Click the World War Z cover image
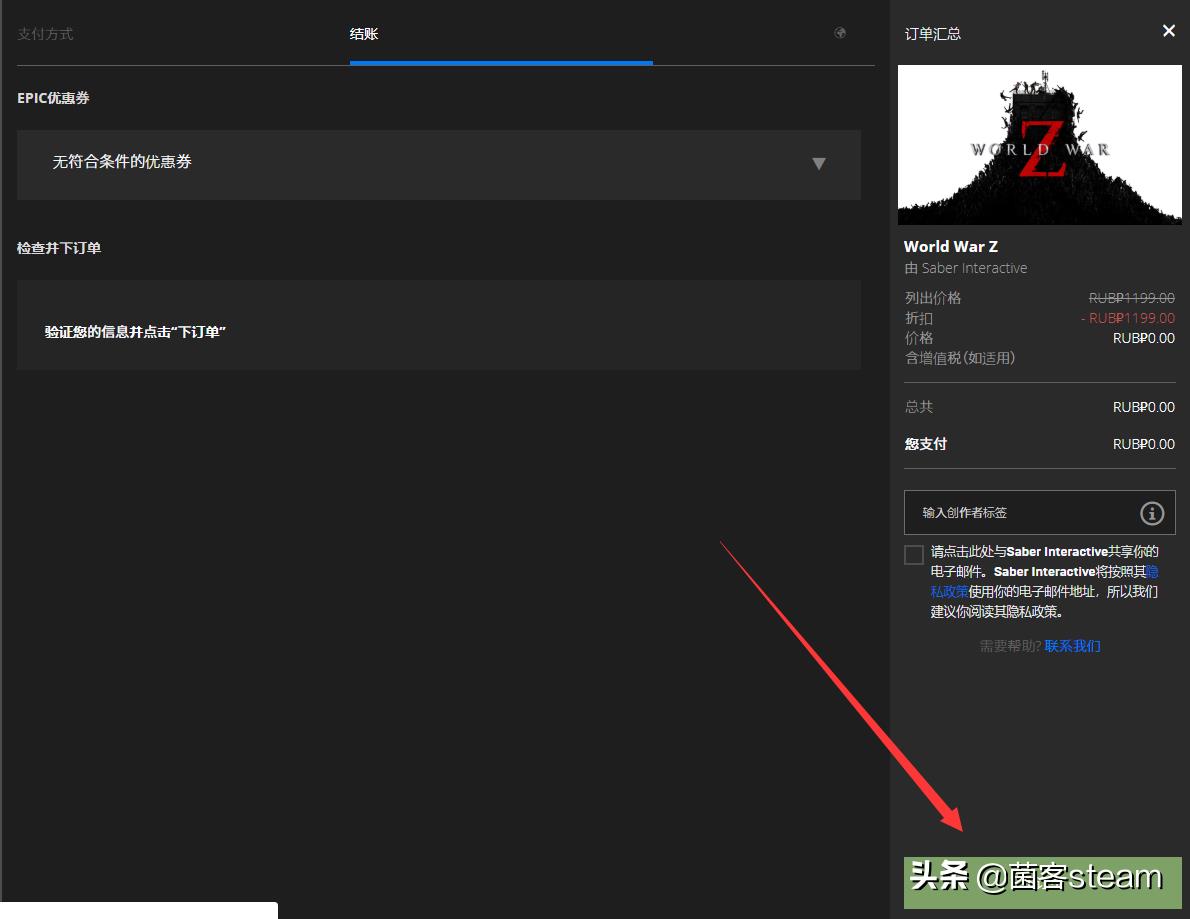The image size is (1190, 919). pyautogui.click(x=1039, y=145)
